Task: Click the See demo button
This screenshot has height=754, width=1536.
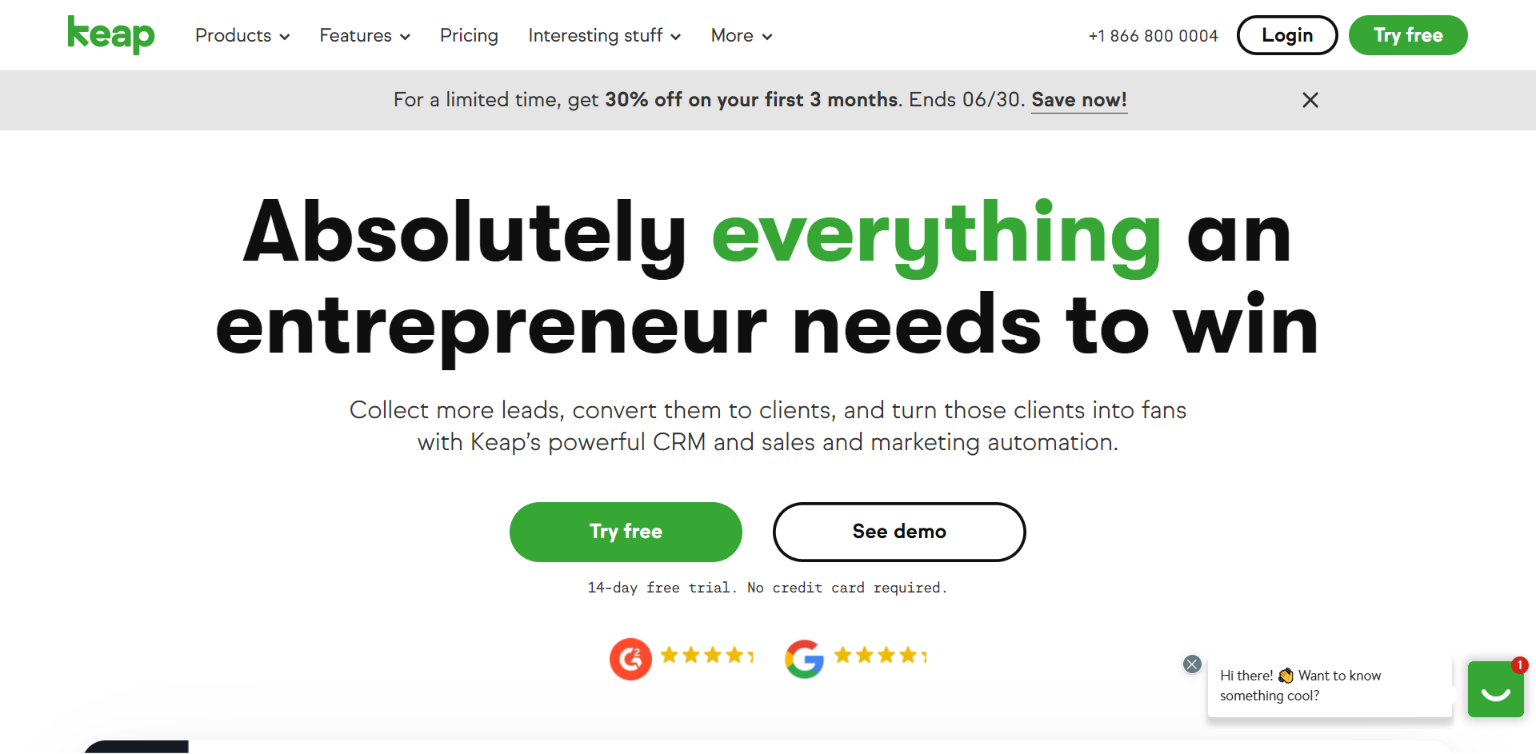Action: pyautogui.click(x=899, y=532)
